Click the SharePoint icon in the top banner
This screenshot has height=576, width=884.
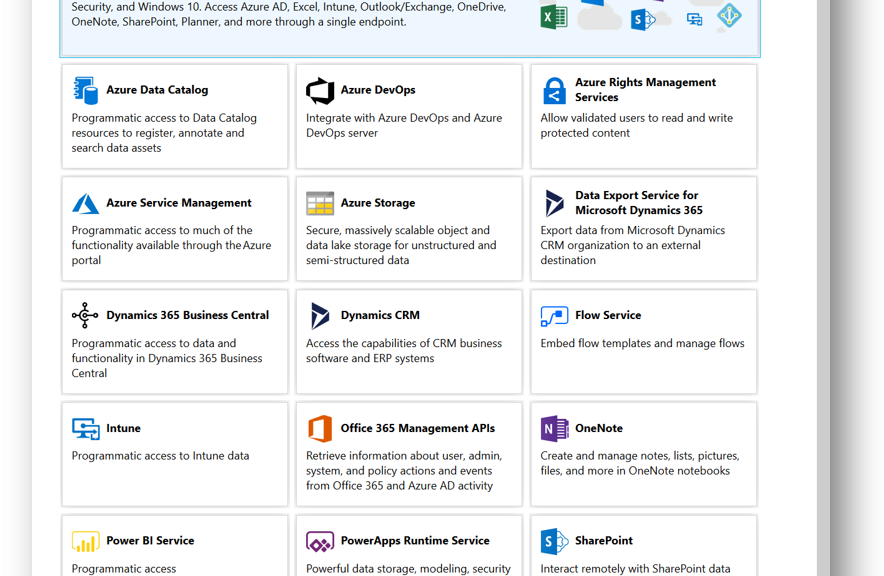(x=643, y=20)
